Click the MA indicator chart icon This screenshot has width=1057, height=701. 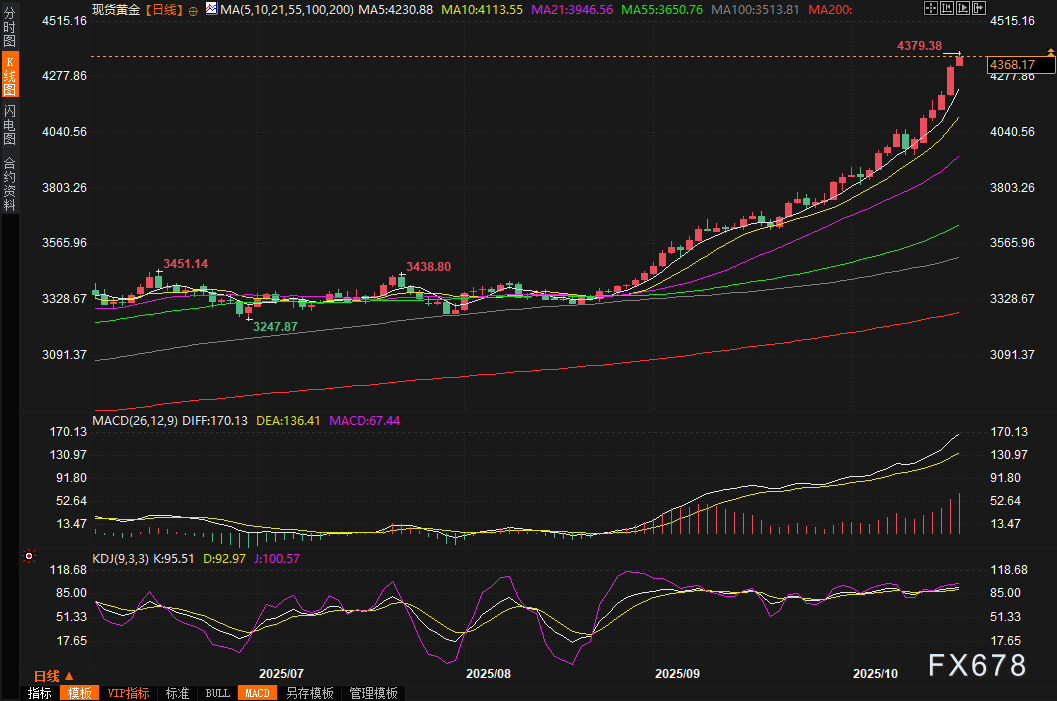tap(210, 9)
